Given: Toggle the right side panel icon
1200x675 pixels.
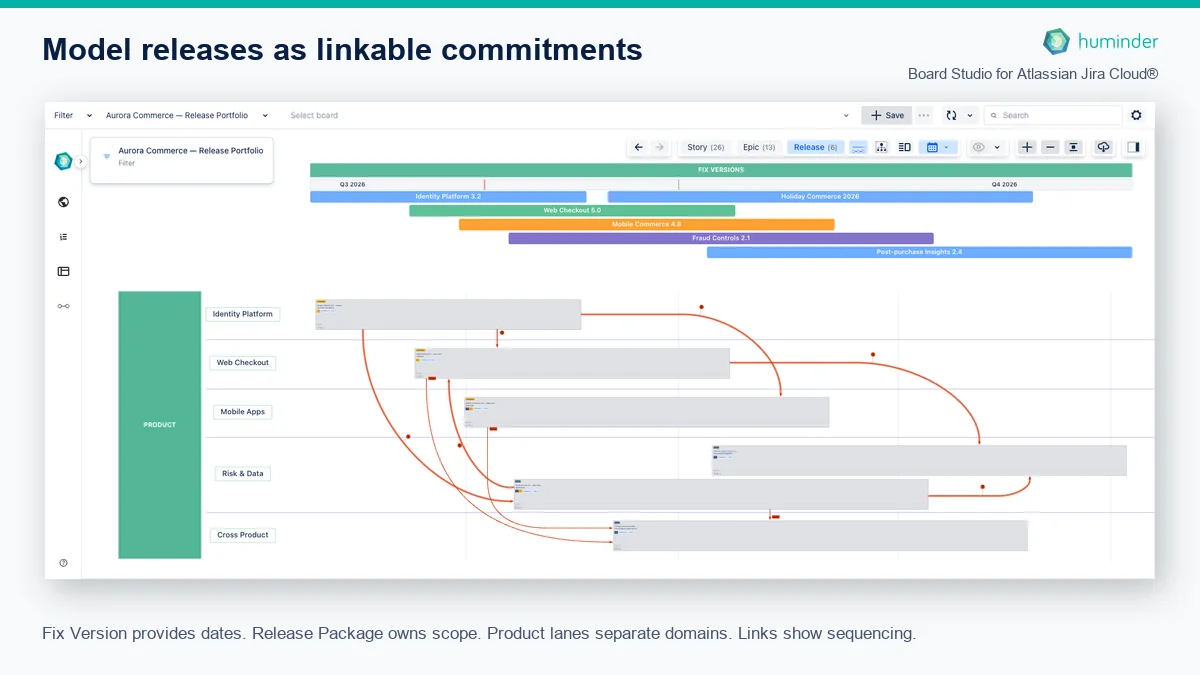Looking at the screenshot, I should (x=1133, y=147).
